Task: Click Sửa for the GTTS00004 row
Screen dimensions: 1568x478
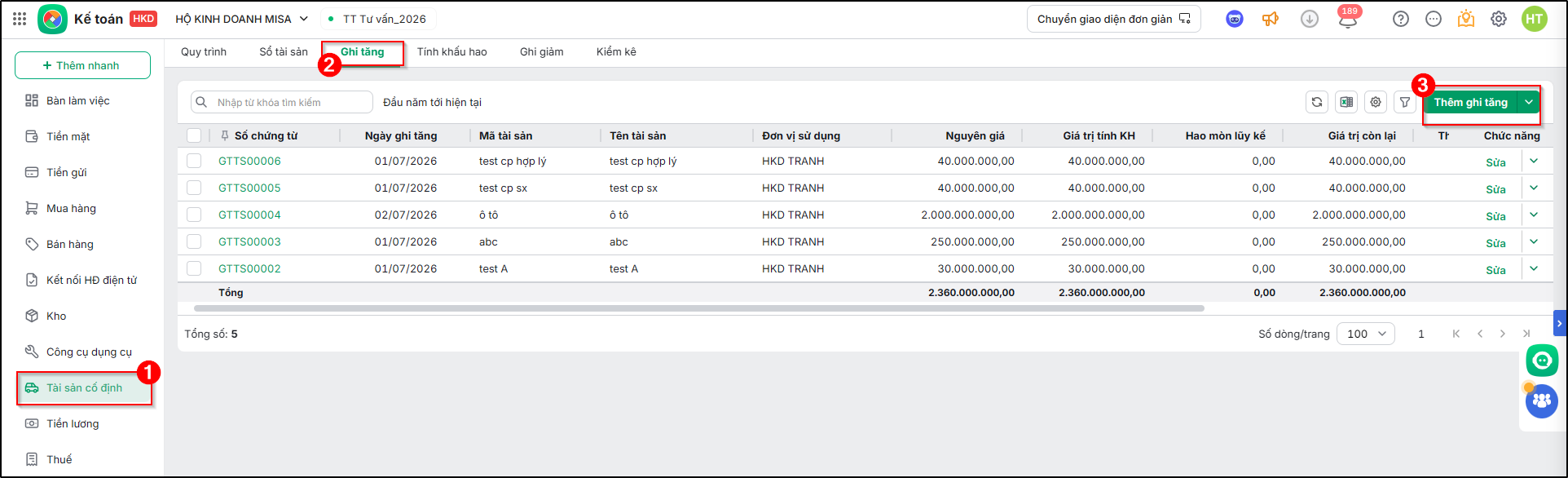Action: [1495, 216]
